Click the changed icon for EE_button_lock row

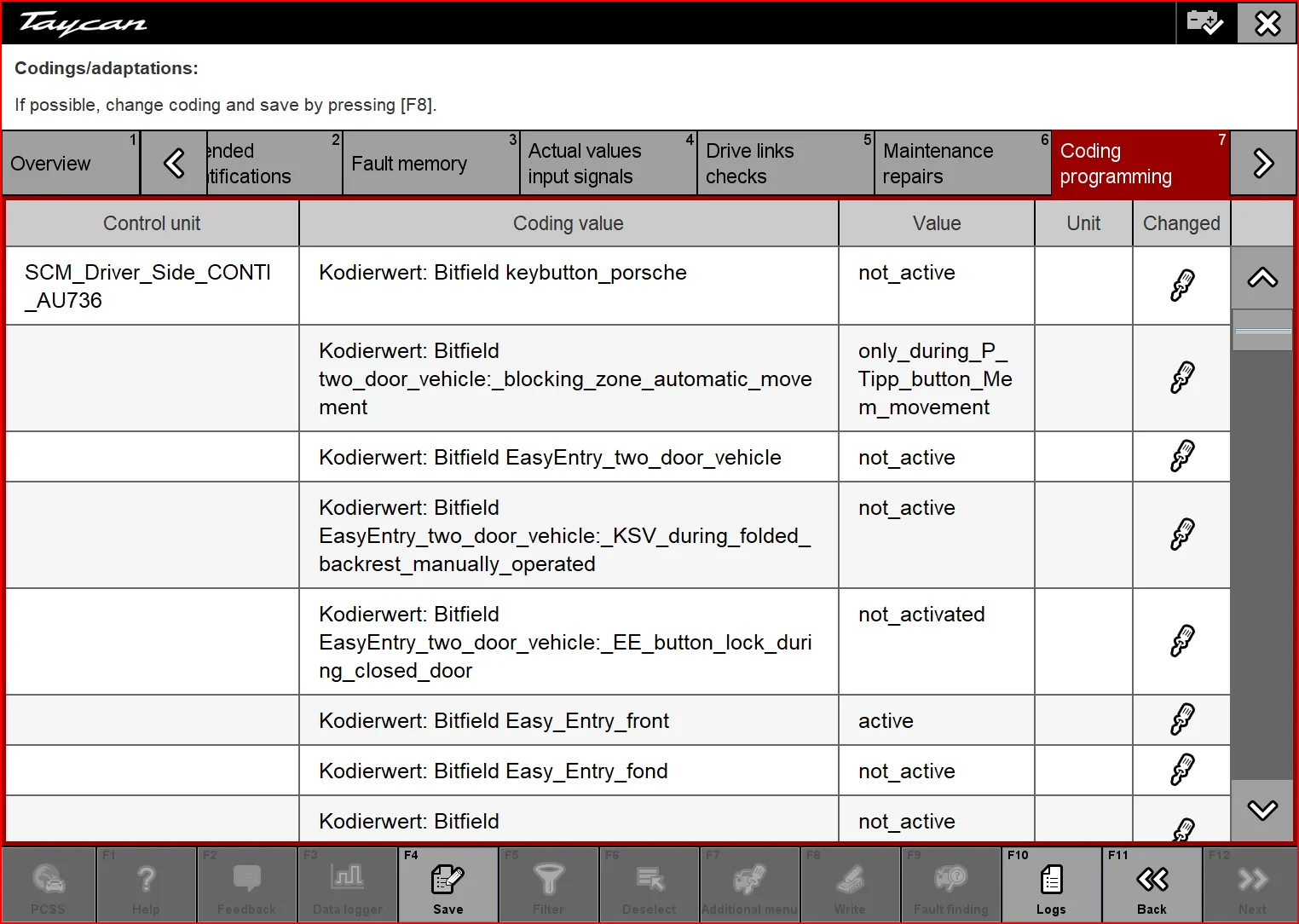pos(1181,641)
